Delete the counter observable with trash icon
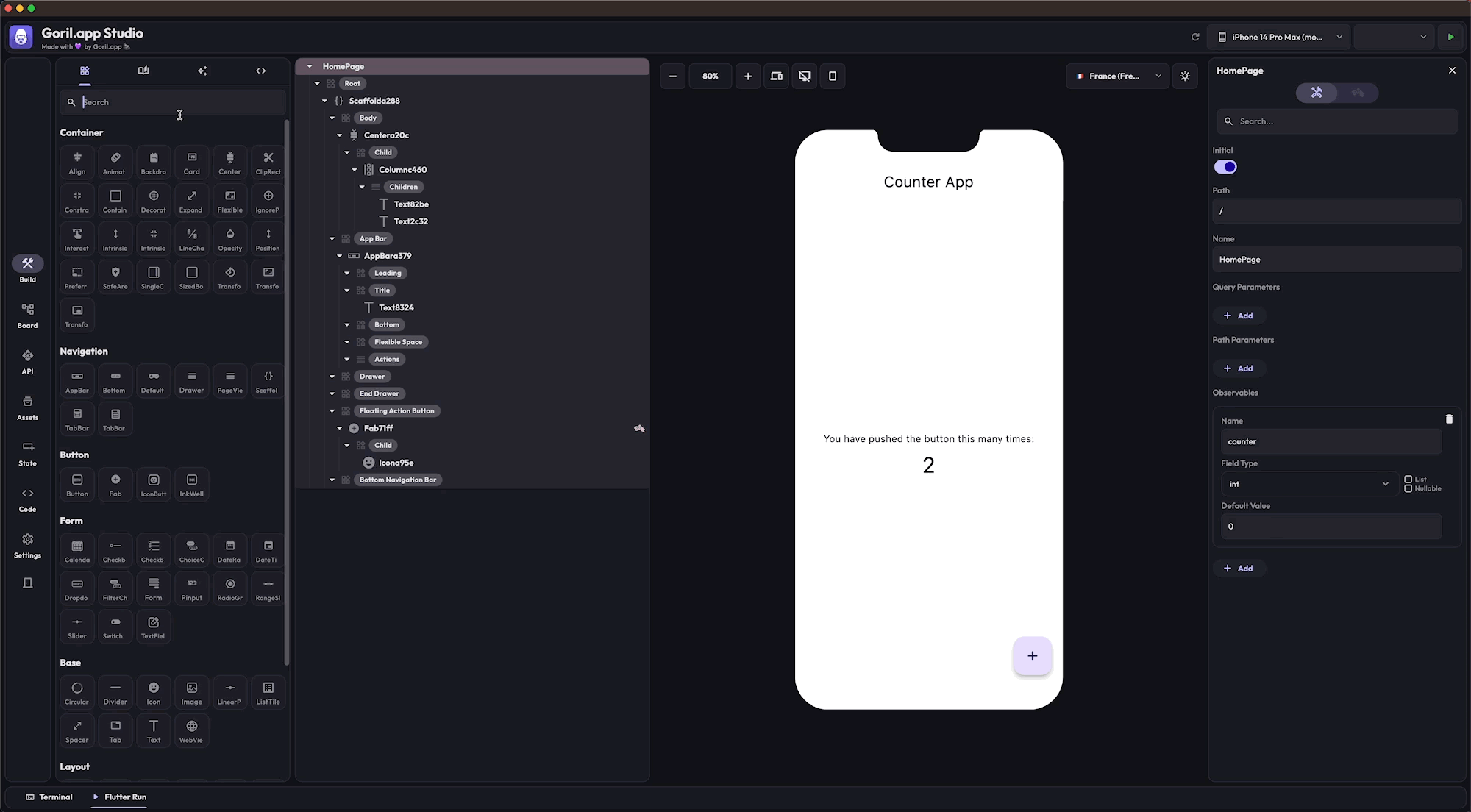This screenshot has width=1471, height=812. (1449, 419)
